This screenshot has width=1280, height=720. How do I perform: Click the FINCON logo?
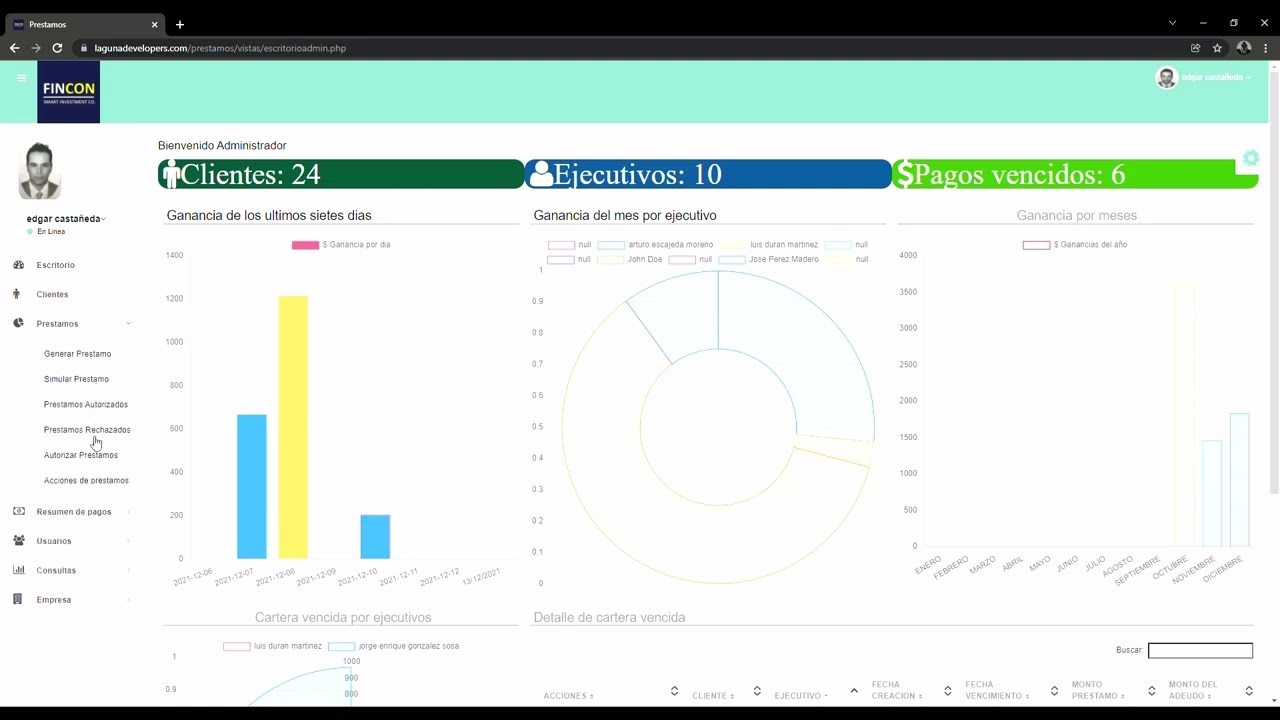click(x=68, y=92)
